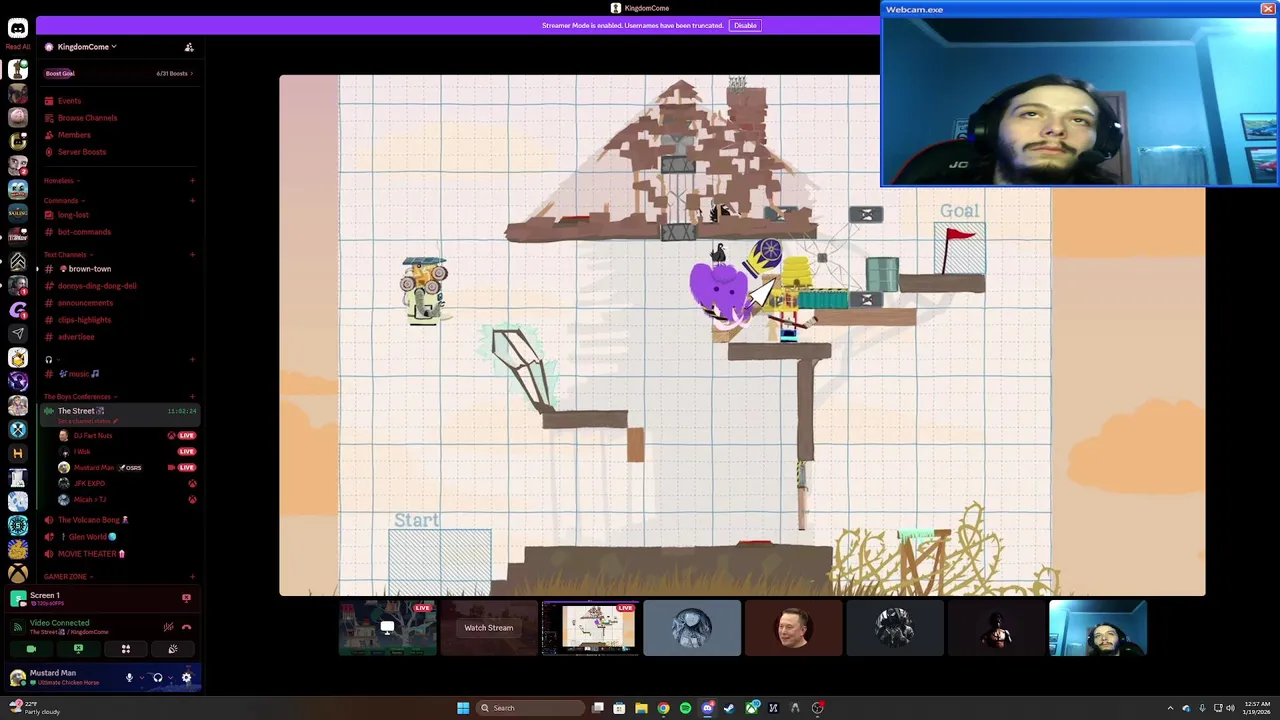Open Spotify from the taskbar
This screenshot has width=1280, height=720.
(x=685, y=708)
